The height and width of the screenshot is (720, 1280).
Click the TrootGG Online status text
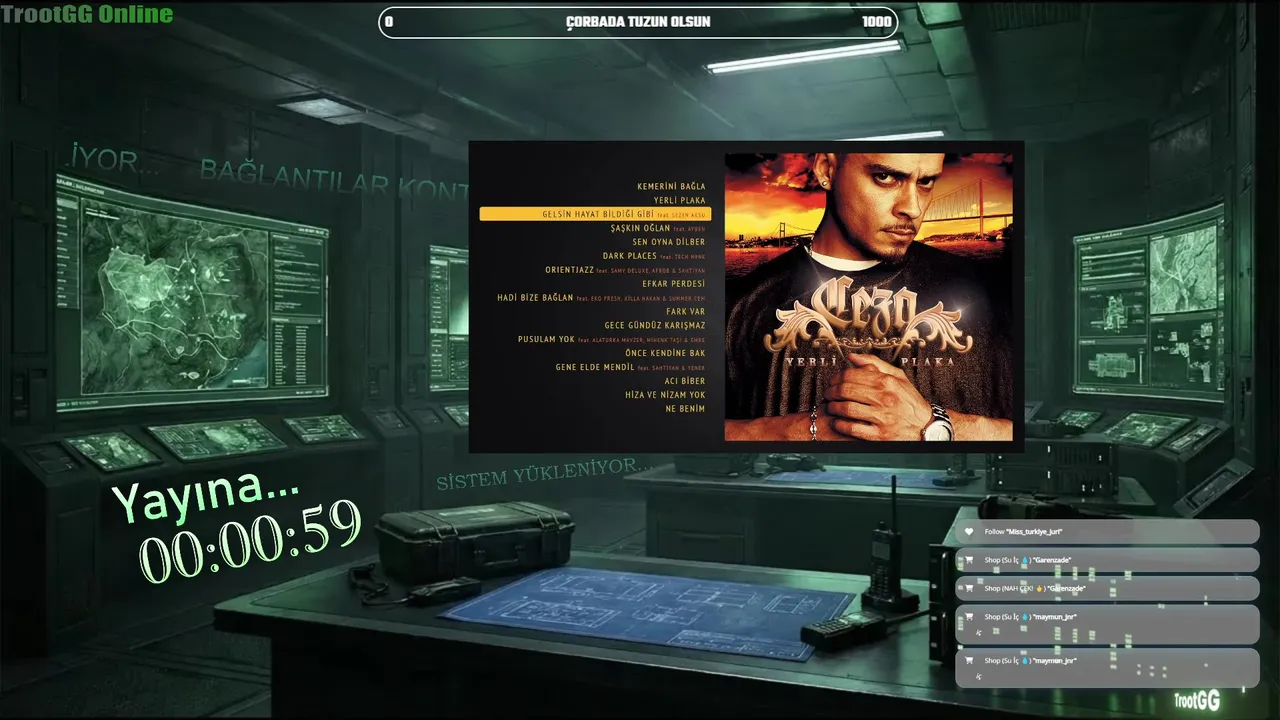pyautogui.click(x=87, y=14)
